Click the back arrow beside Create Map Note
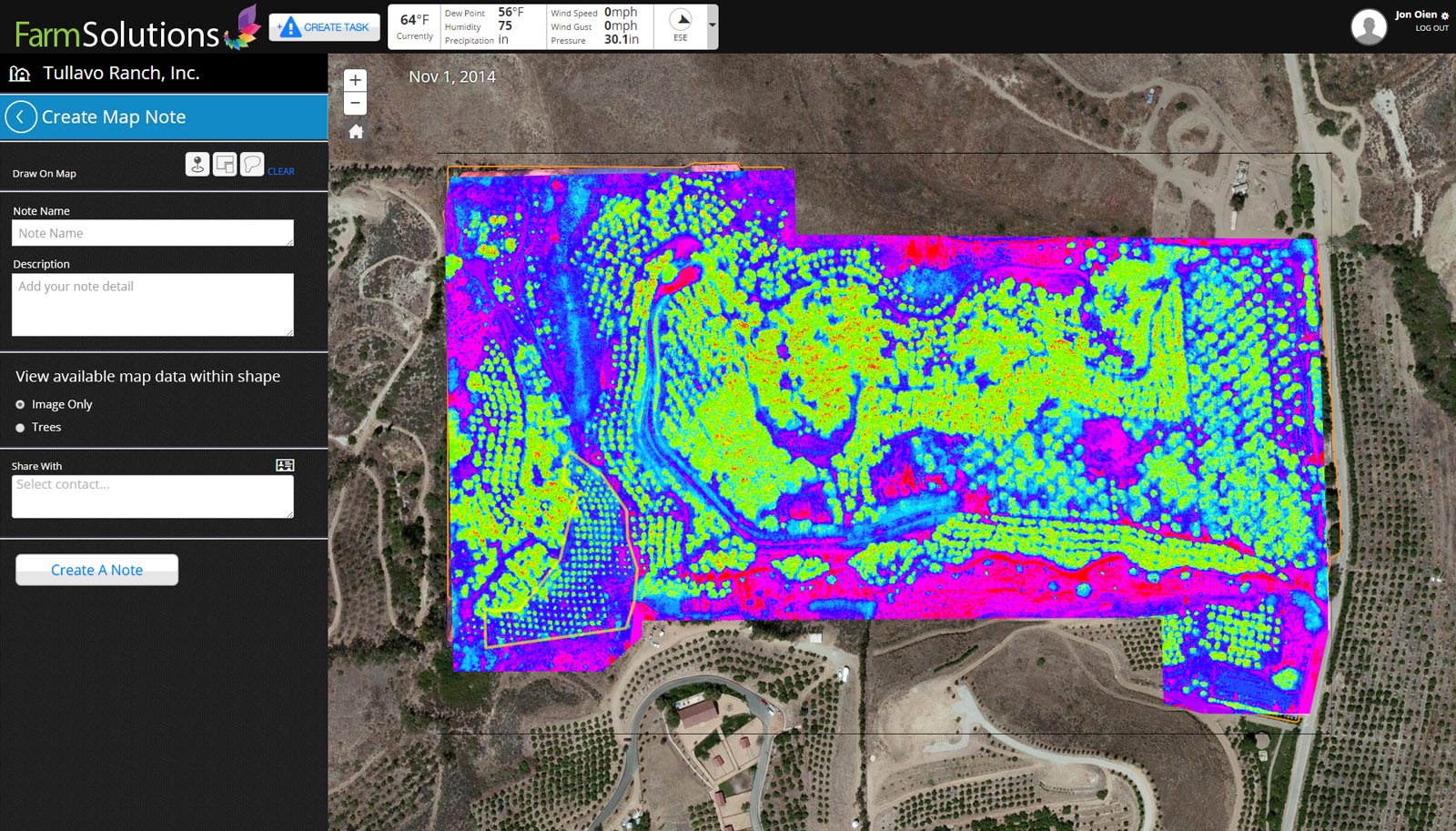This screenshot has width=1456, height=831. coord(21,117)
